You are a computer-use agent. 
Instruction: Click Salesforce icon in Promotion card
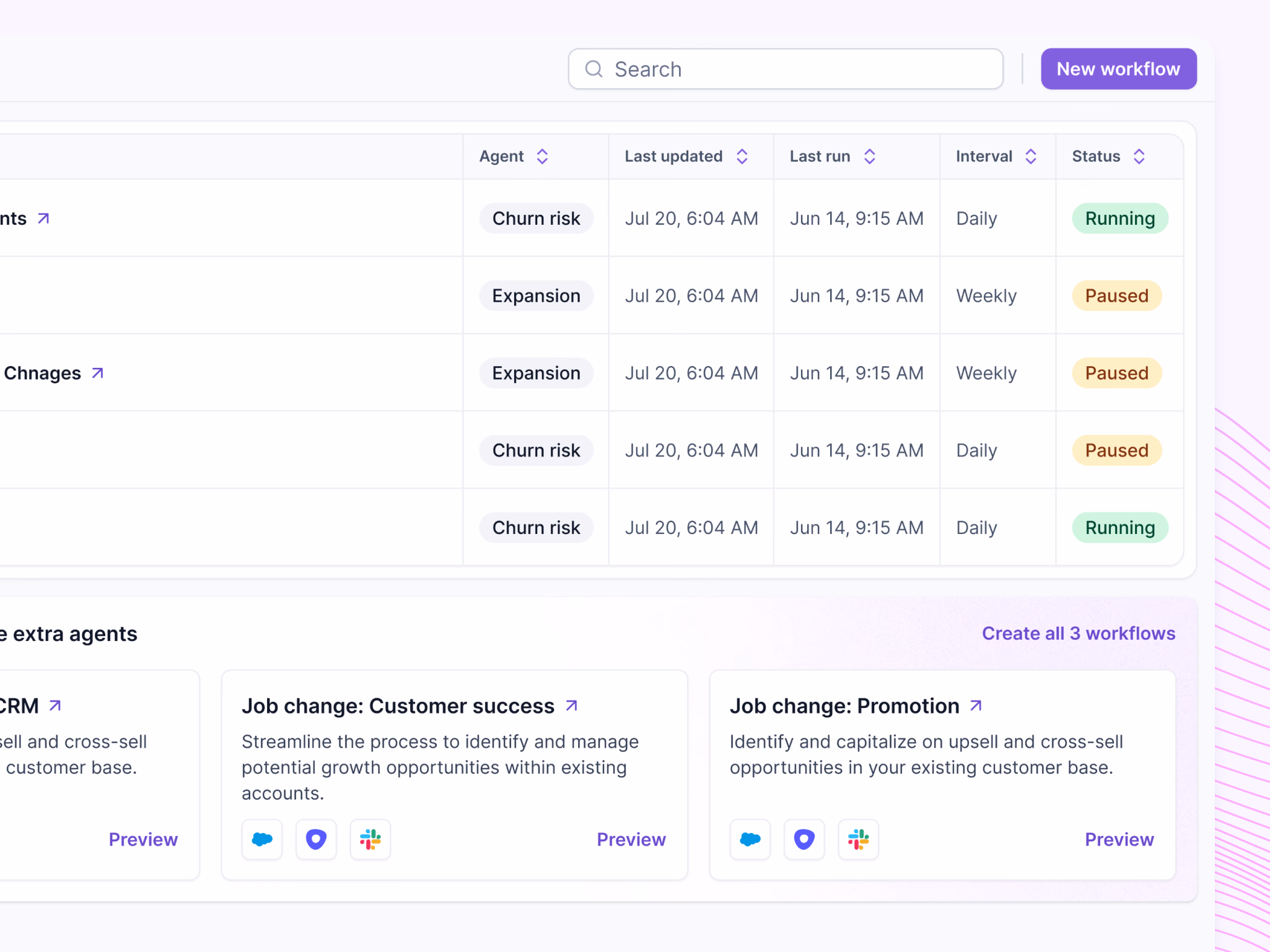750,839
